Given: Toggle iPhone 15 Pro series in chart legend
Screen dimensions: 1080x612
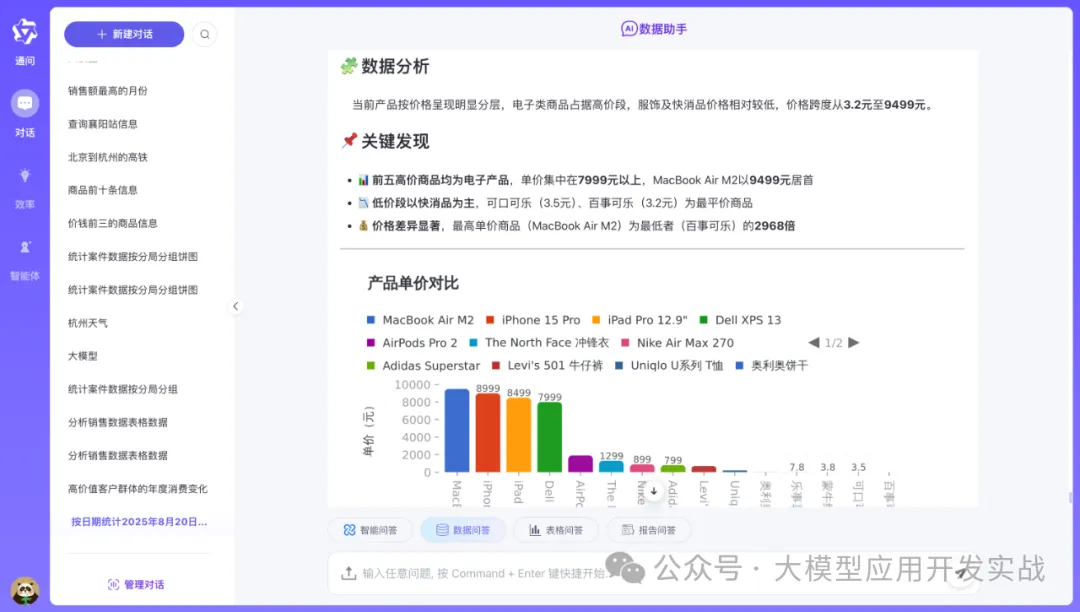Looking at the screenshot, I should click(533, 320).
